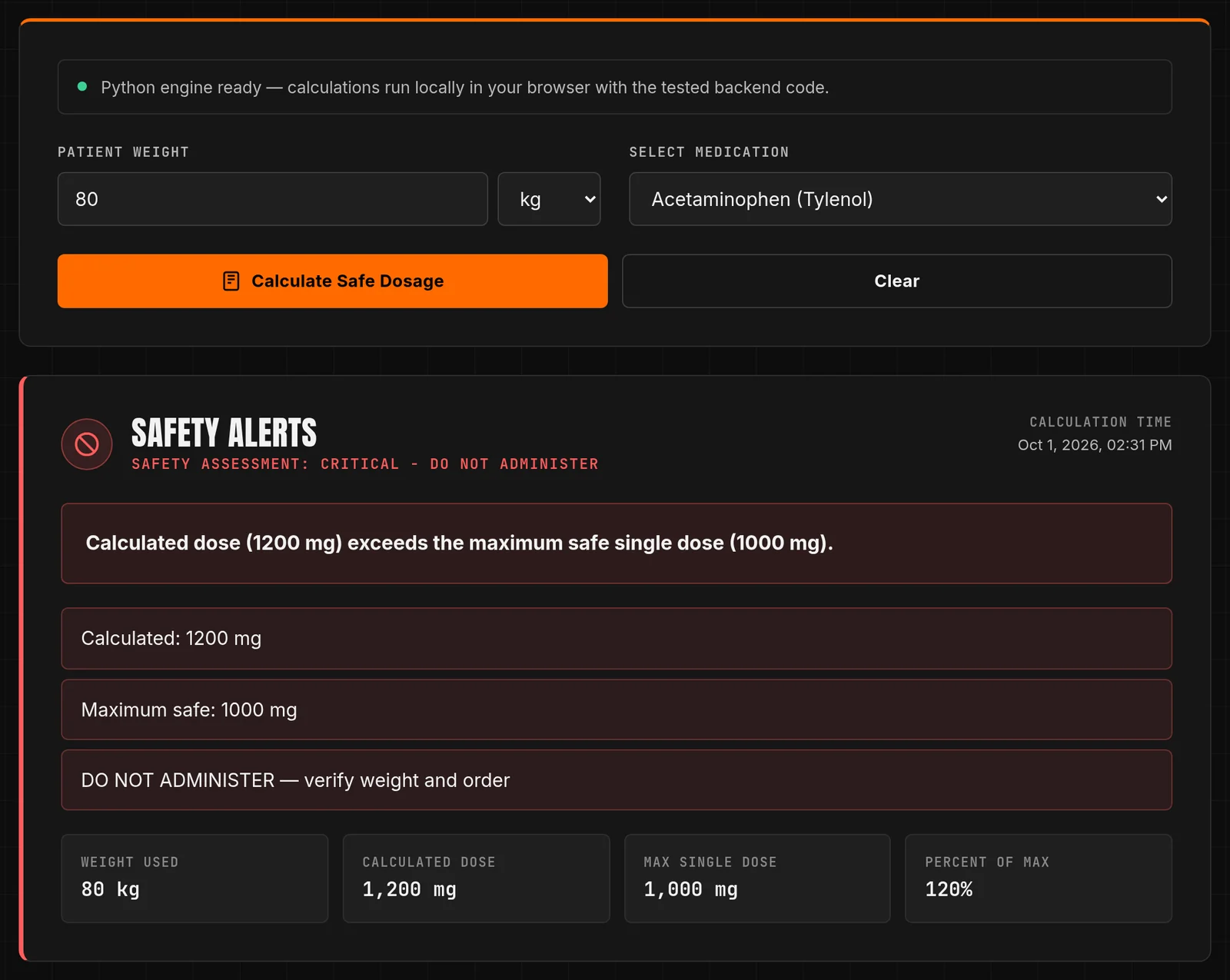The height and width of the screenshot is (980, 1230).
Task: Click the calculated dose exceeds maximum warning
Action: 616,543
